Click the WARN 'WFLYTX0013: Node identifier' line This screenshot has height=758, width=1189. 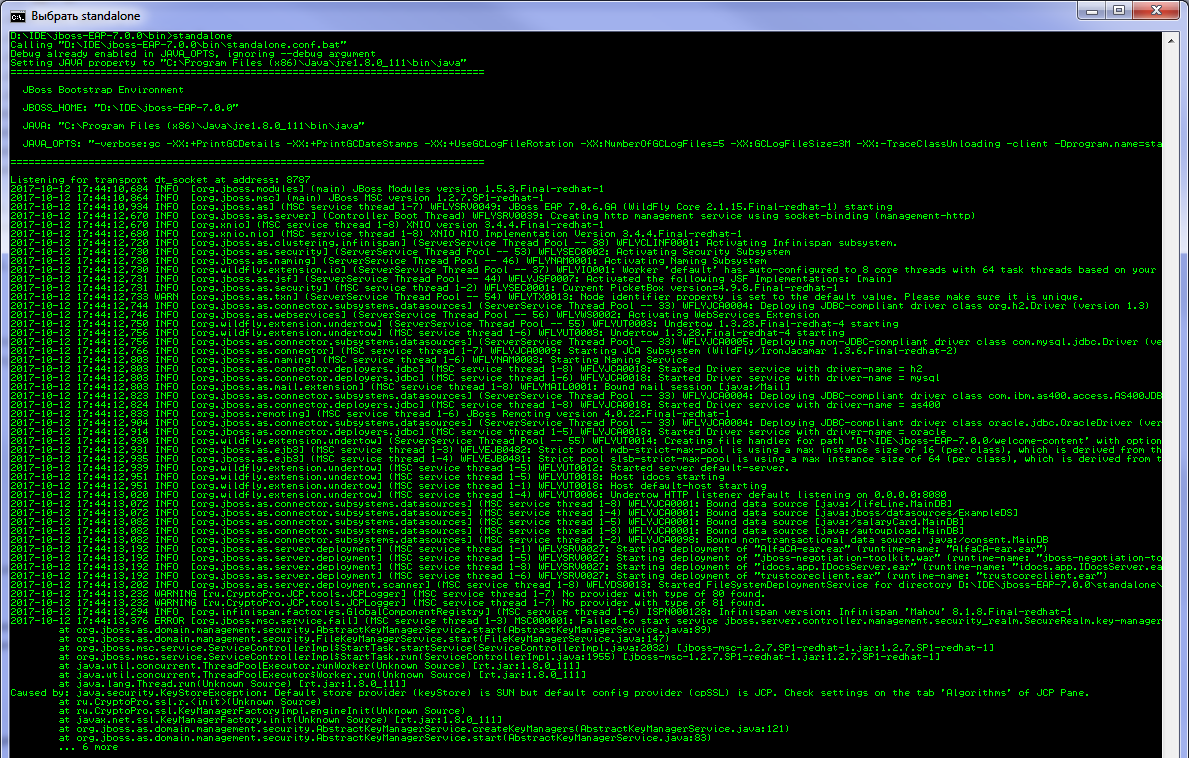click(547, 297)
